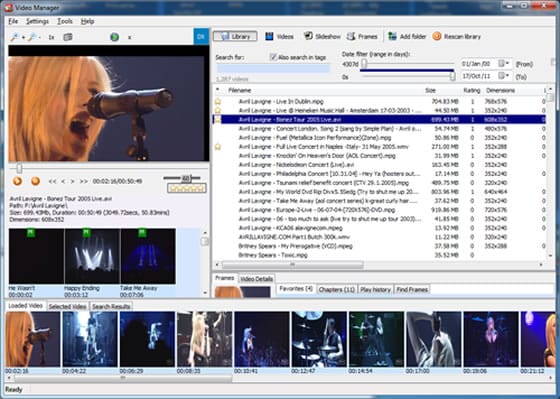Image resolution: width=560 pixels, height=399 pixels.
Task: Click the video seek slider handle
Action: [19, 169]
